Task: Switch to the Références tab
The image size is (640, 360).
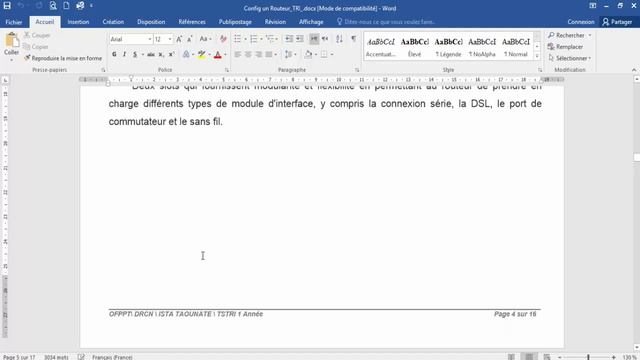Action: point(192,22)
